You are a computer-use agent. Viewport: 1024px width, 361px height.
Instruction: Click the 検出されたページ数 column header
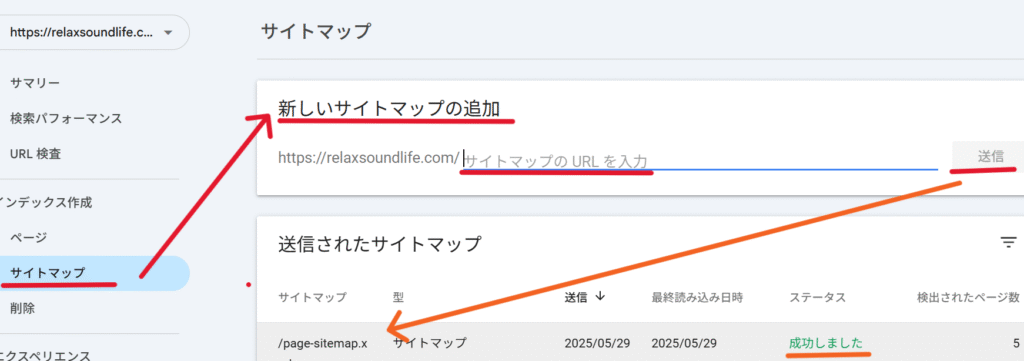[x=968, y=297]
